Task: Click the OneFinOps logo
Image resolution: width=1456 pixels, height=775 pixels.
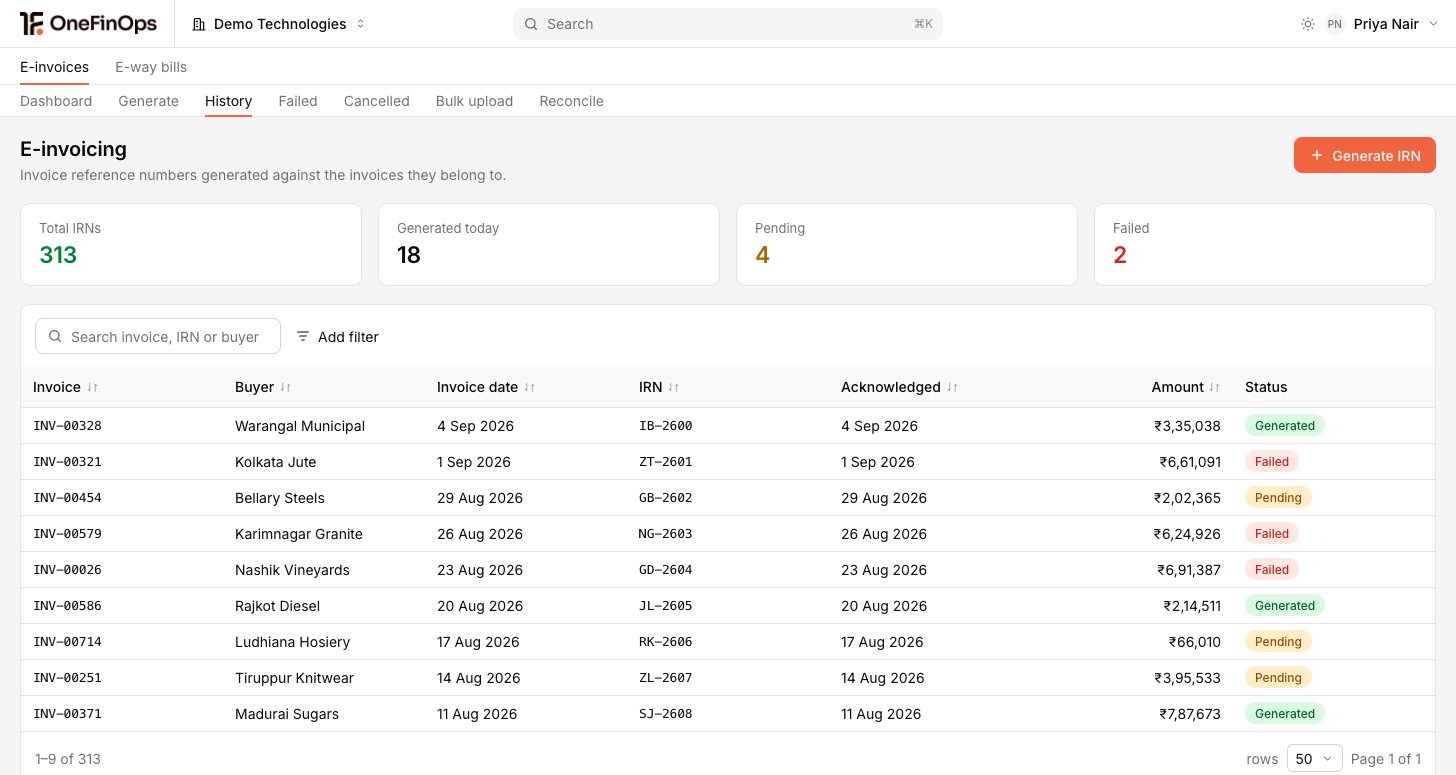Action: (88, 24)
